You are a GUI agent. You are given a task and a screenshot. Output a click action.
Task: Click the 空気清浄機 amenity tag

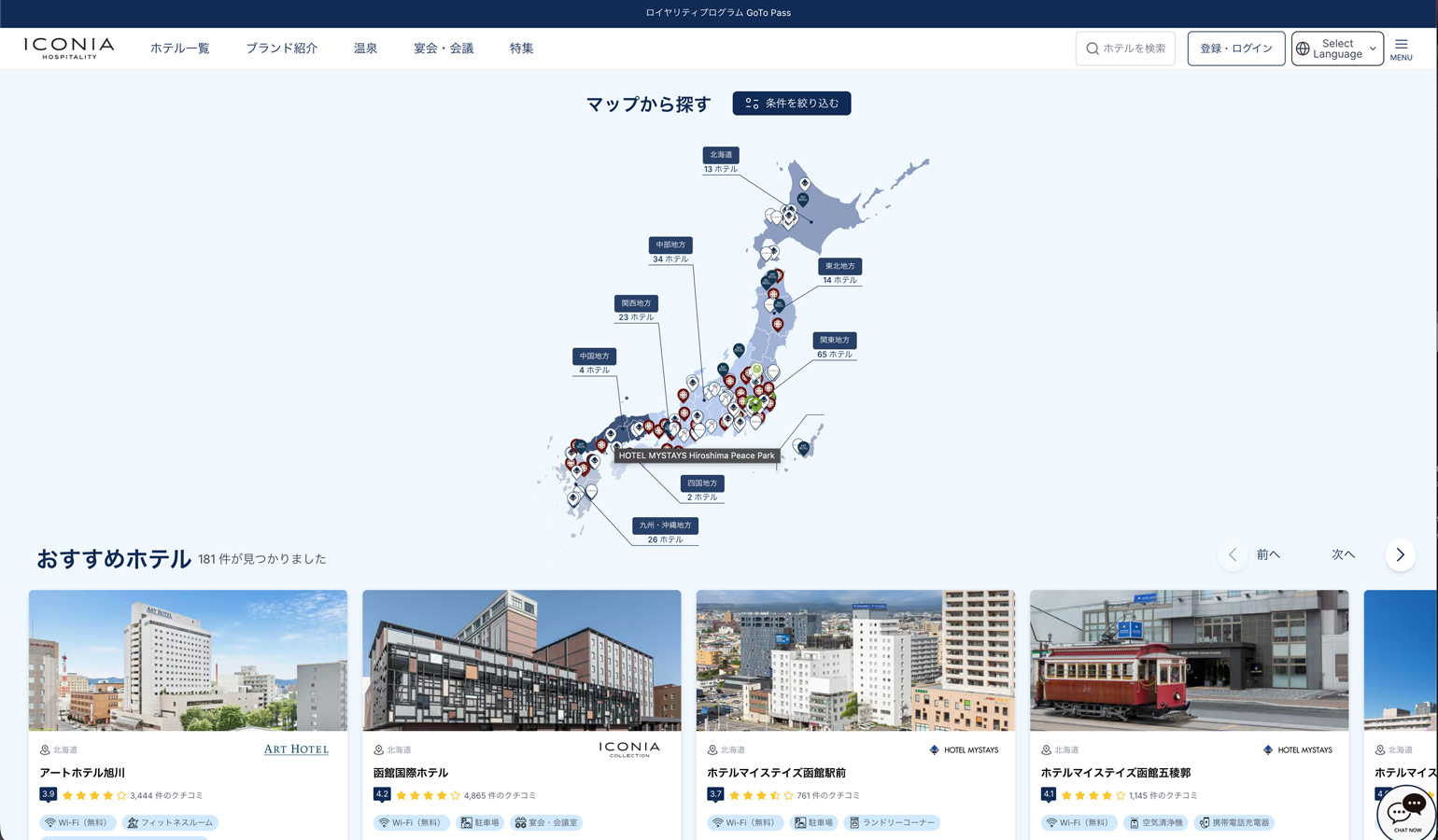[x=1156, y=823]
